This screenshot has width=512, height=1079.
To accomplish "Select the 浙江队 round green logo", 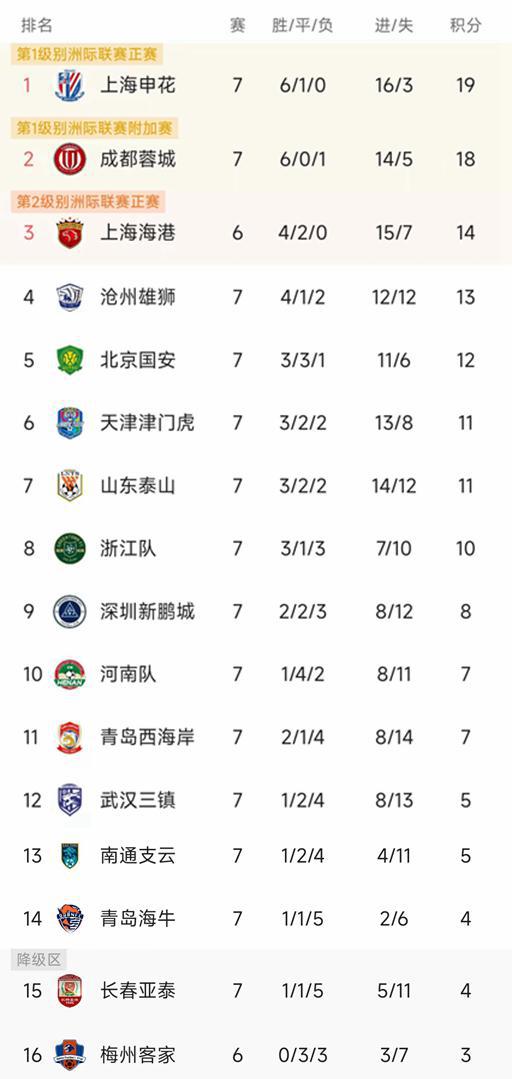I will click(70, 548).
